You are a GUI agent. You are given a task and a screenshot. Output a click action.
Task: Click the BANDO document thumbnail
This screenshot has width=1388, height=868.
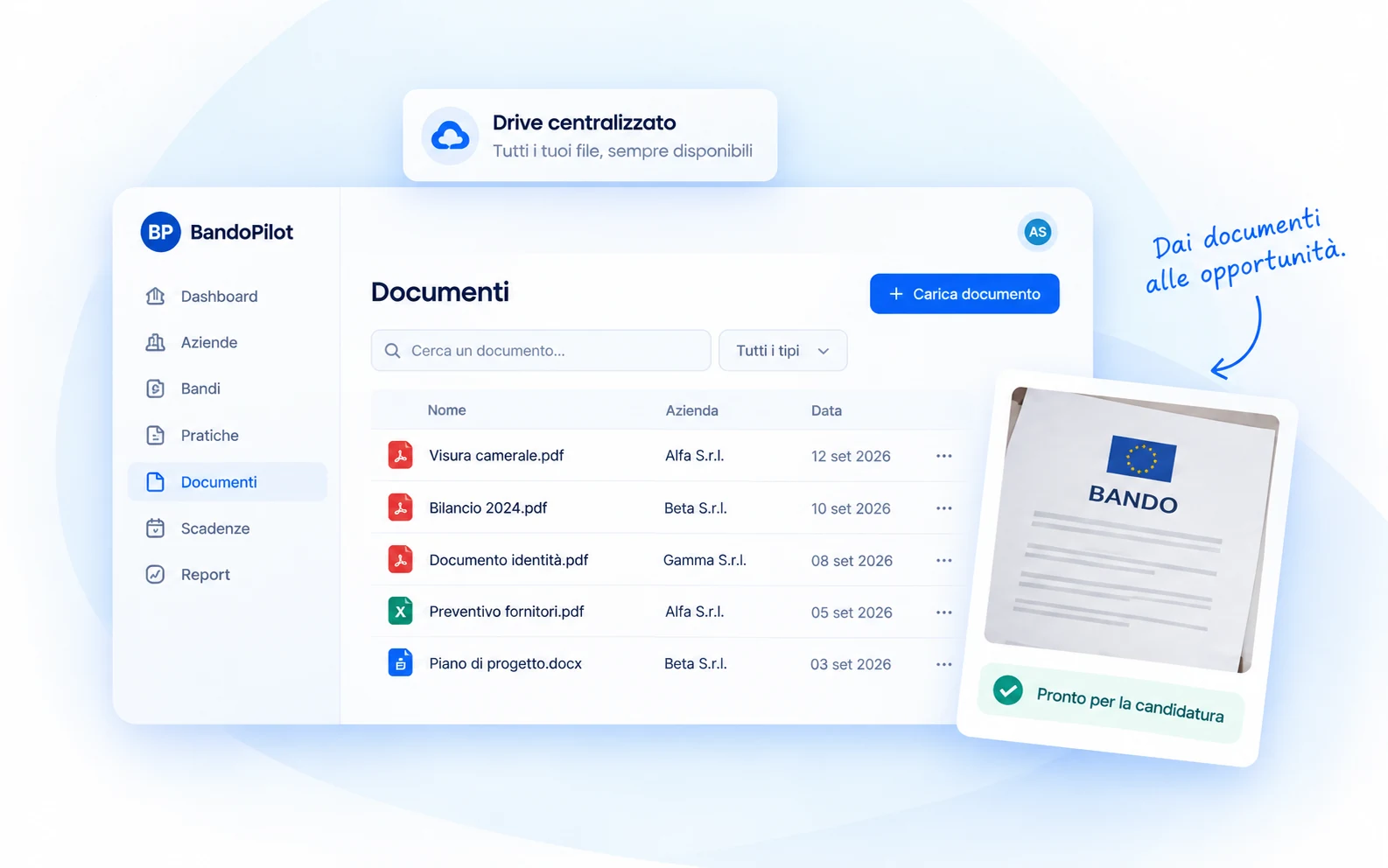pos(1132,529)
